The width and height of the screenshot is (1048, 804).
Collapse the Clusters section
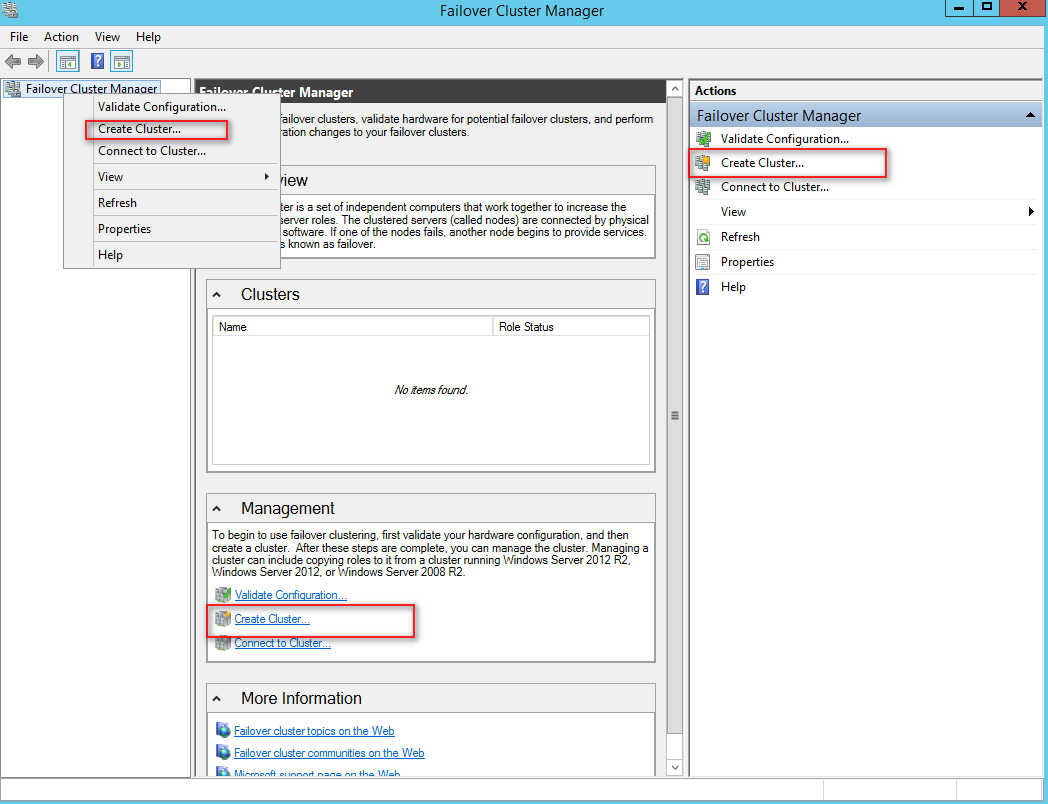(217, 295)
